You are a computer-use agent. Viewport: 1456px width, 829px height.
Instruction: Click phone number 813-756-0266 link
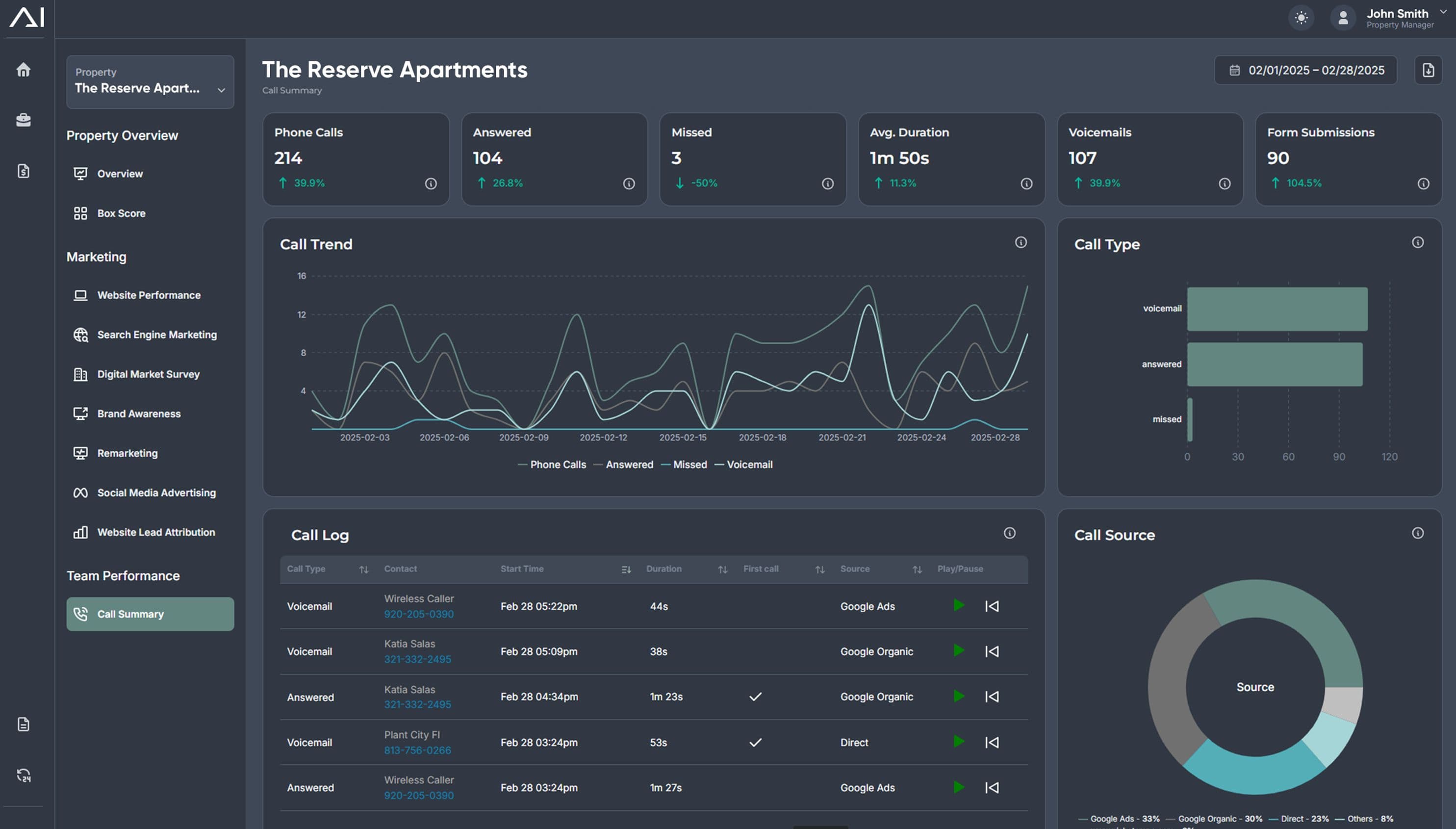(417, 751)
